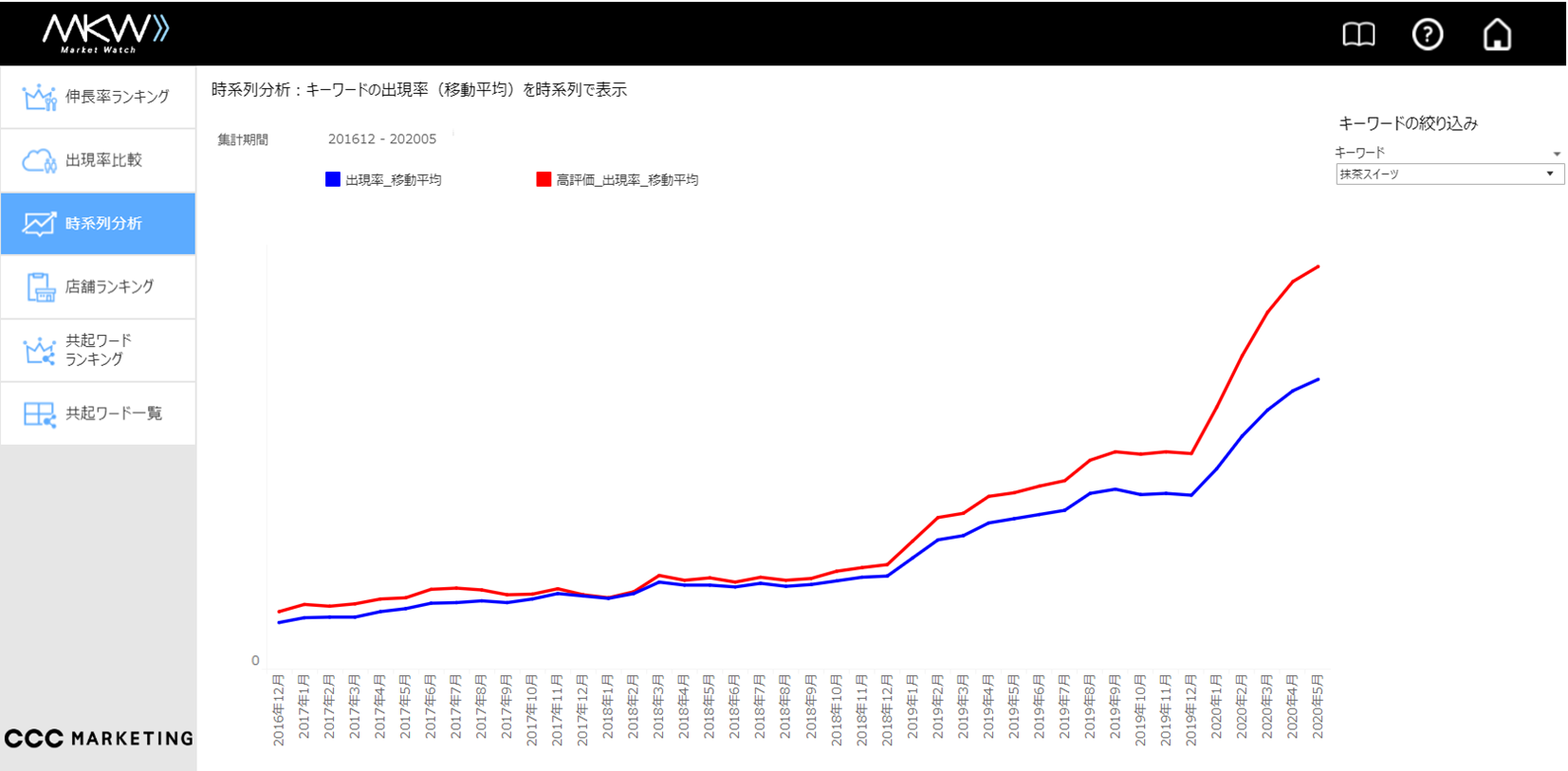1568x771 pixels.
Task: Go to home via house icon
Action: (1497, 35)
